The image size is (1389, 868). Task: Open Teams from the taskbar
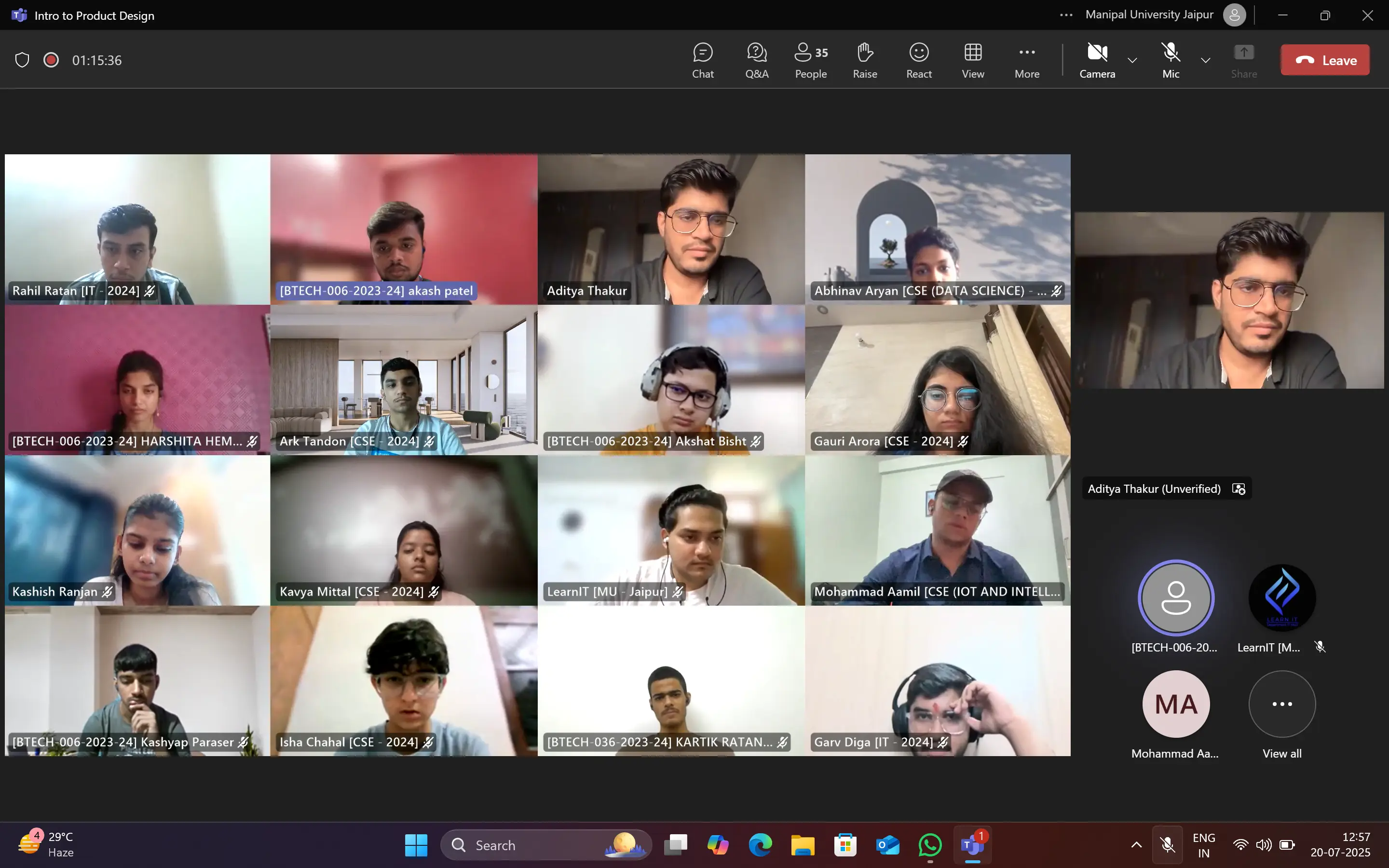pyautogui.click(x=972, y=845)
